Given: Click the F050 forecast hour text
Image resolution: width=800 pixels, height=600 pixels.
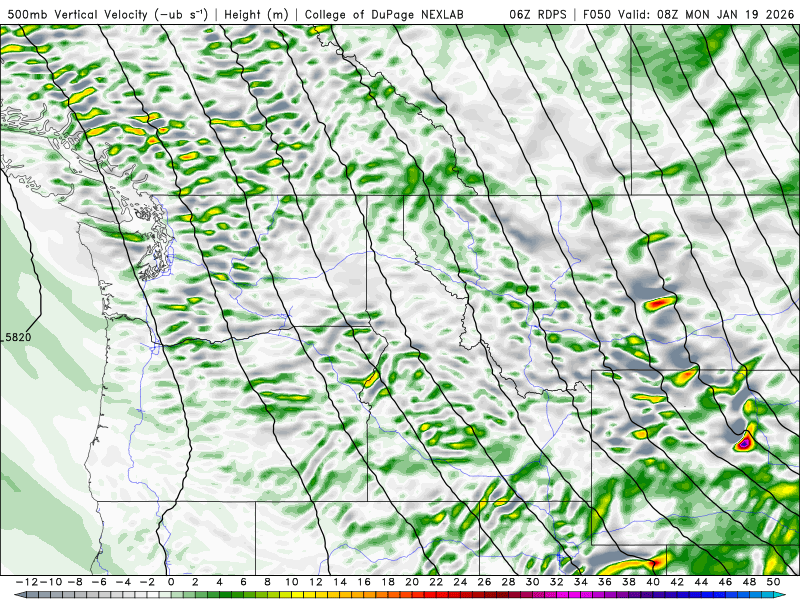Looking at the screenshot, I should [x=597, y=14].
